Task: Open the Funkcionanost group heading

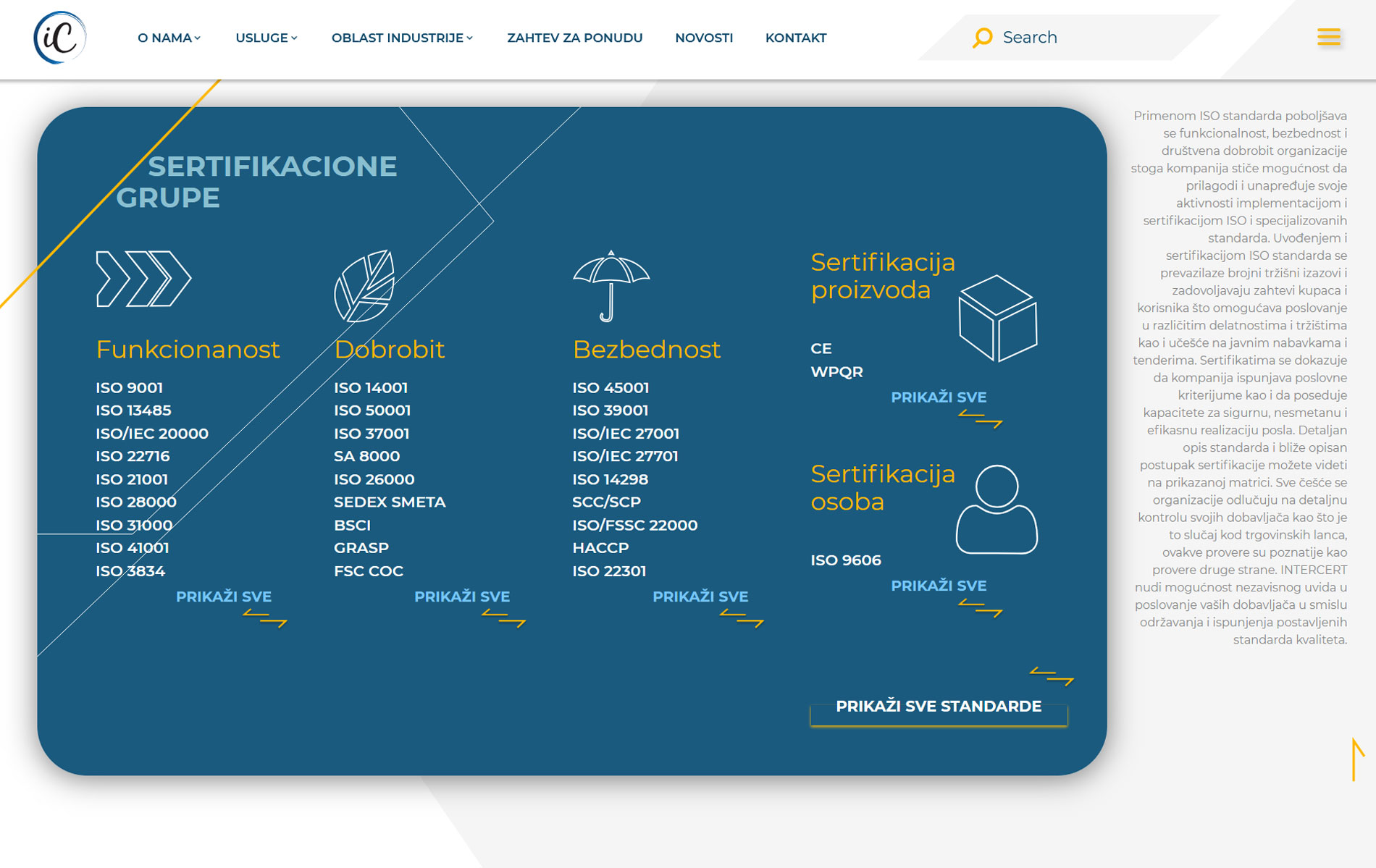Action: 188,349
